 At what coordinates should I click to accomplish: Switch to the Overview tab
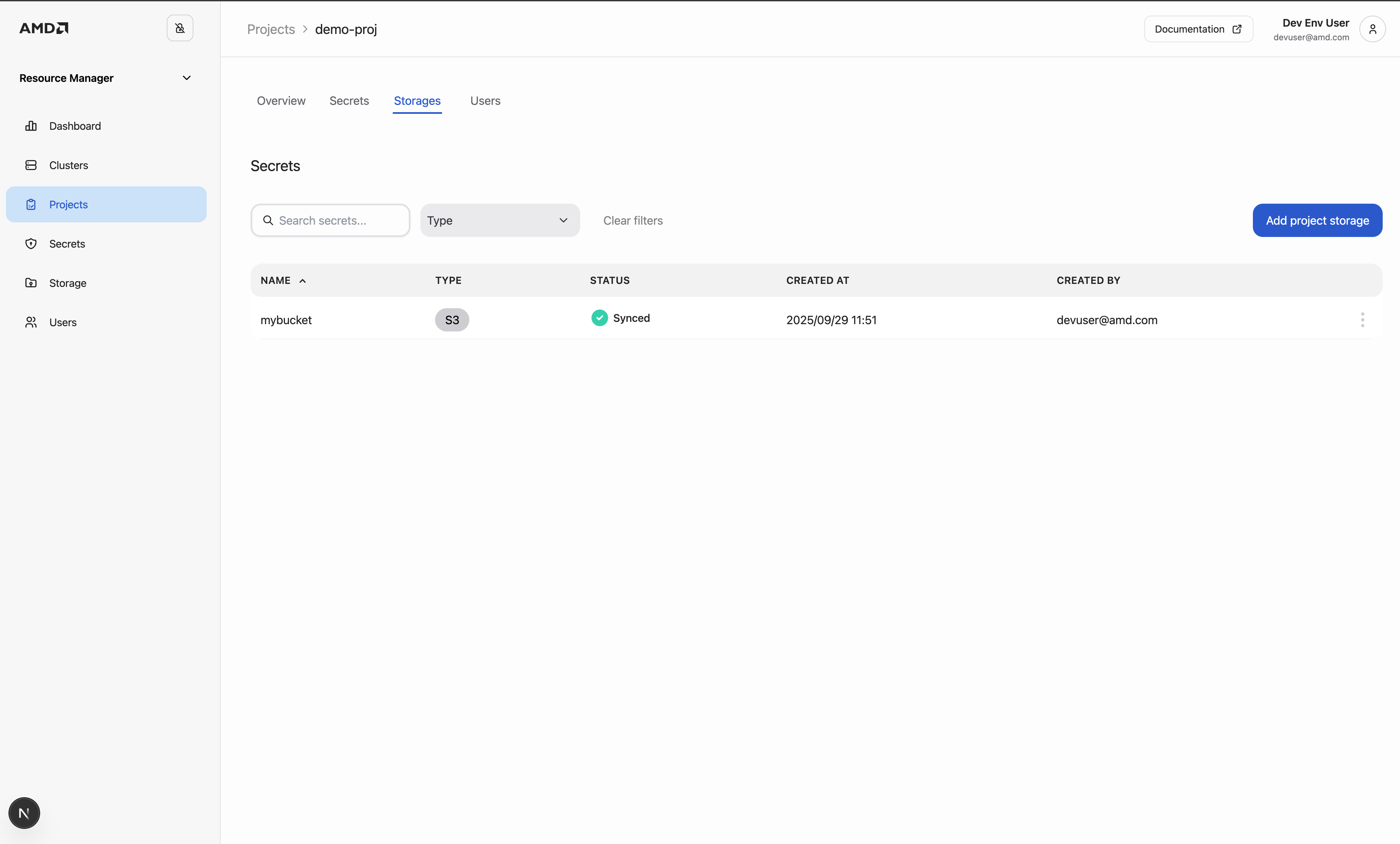281,101
